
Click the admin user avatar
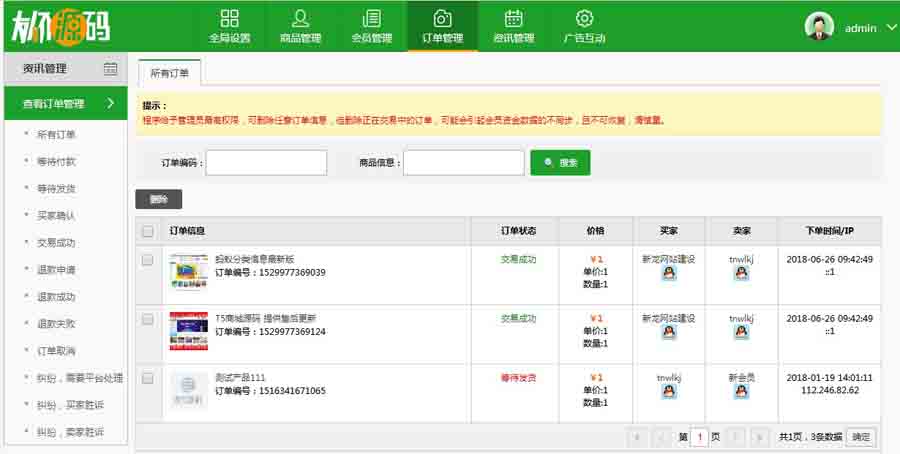pos(819,27)
